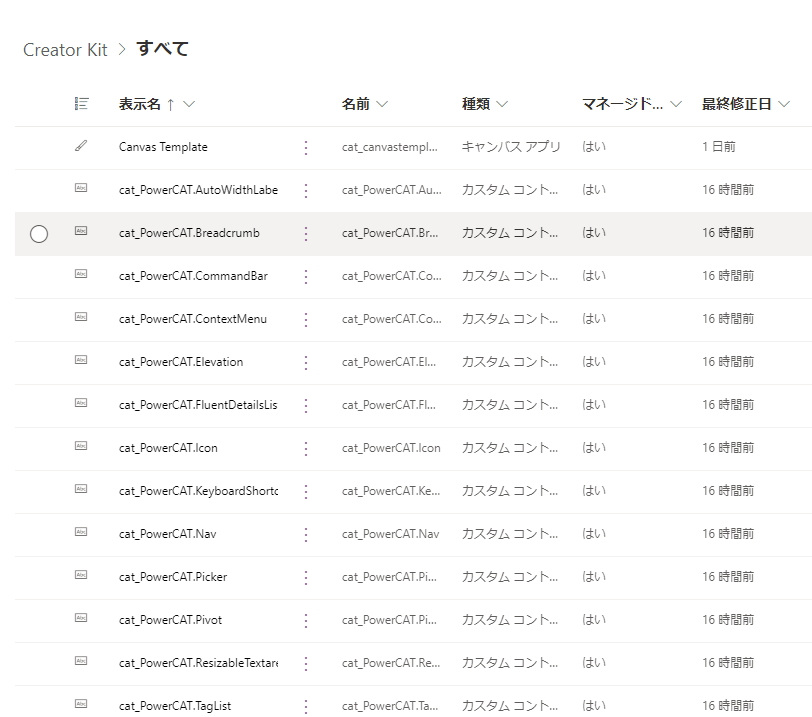Open the 表示名 column dropdown
The image size is (812, 717).
pos(189,104)
